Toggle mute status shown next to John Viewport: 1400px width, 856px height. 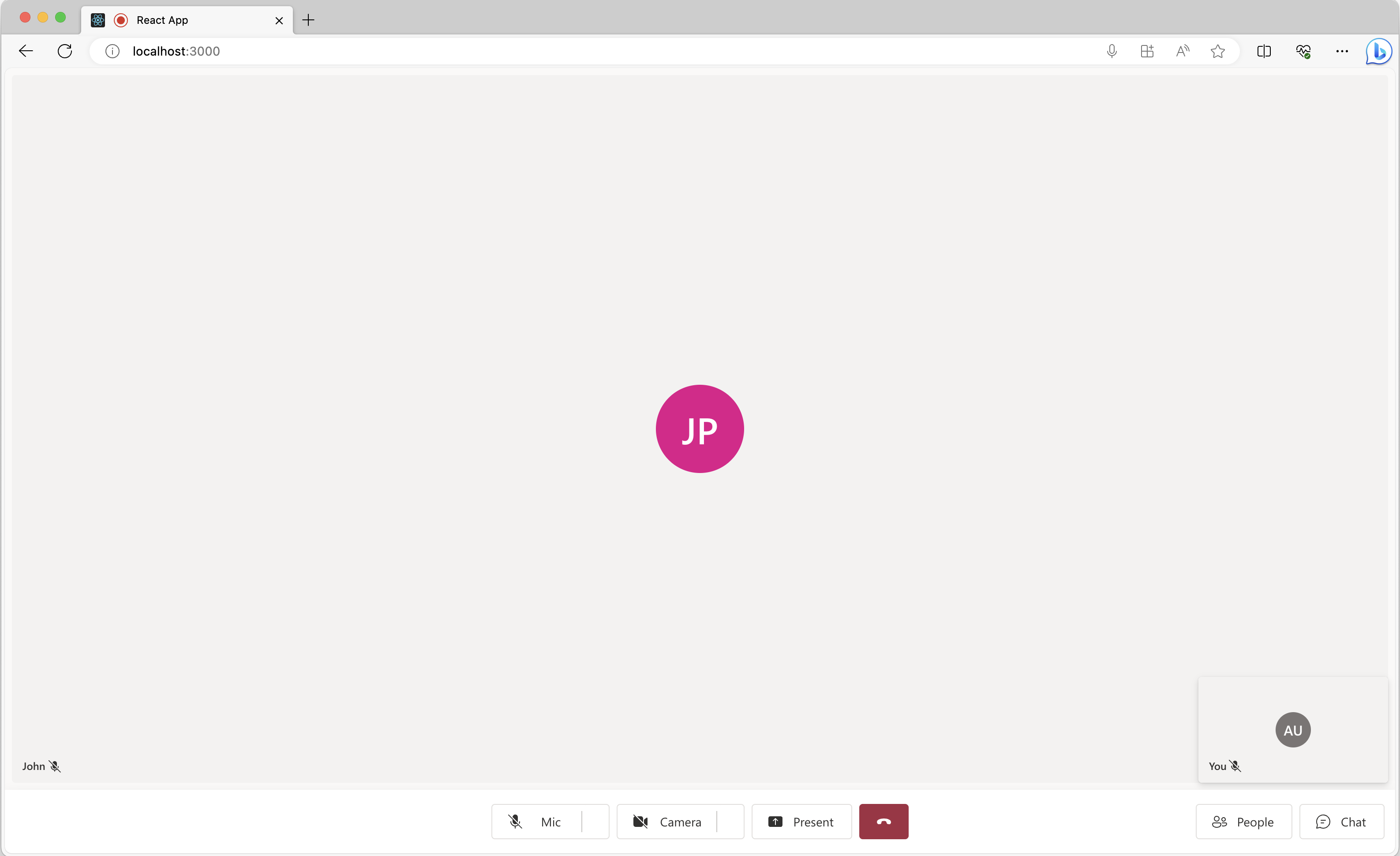tap(55, 766)
